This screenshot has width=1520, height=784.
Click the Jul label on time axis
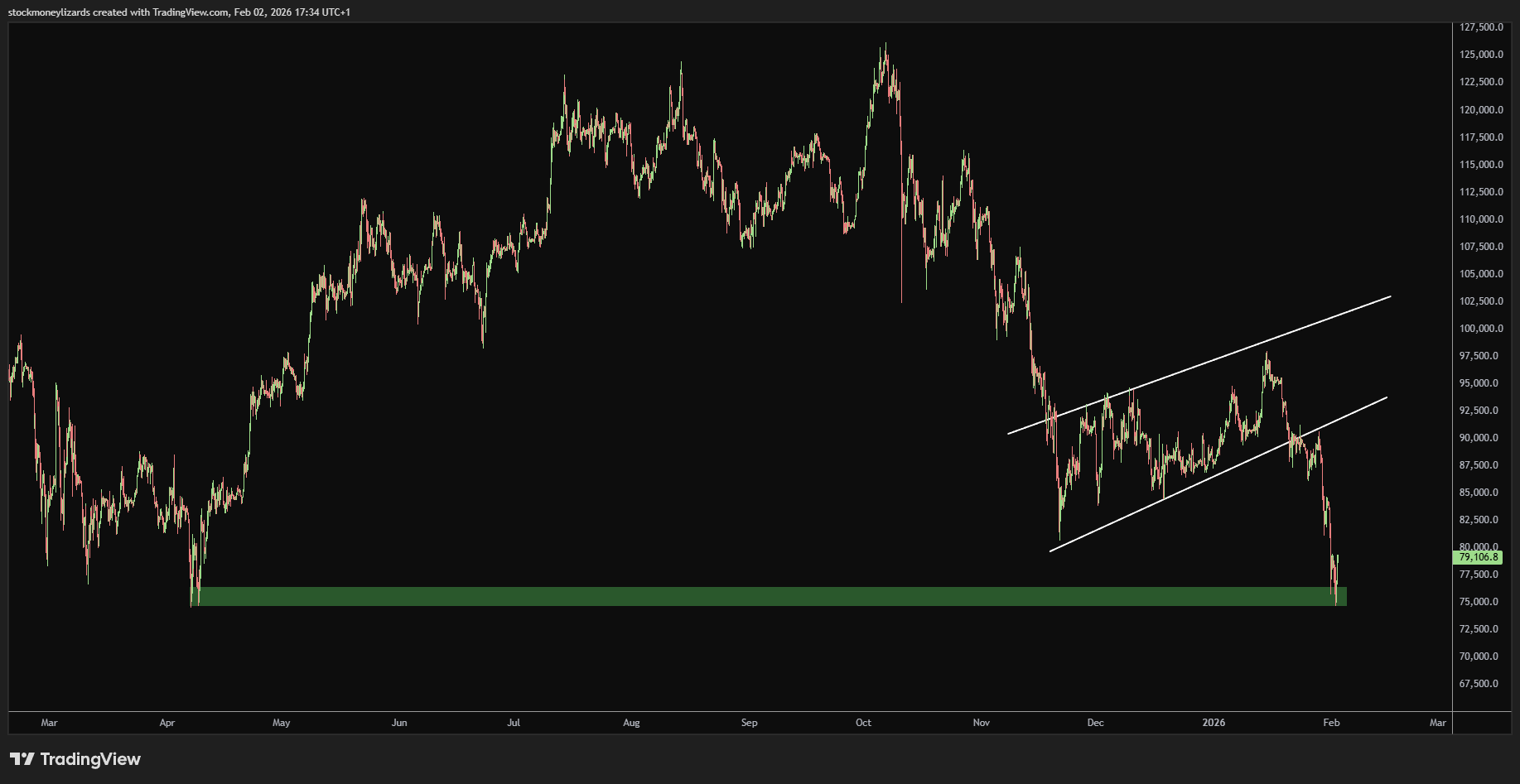point(514,723)
